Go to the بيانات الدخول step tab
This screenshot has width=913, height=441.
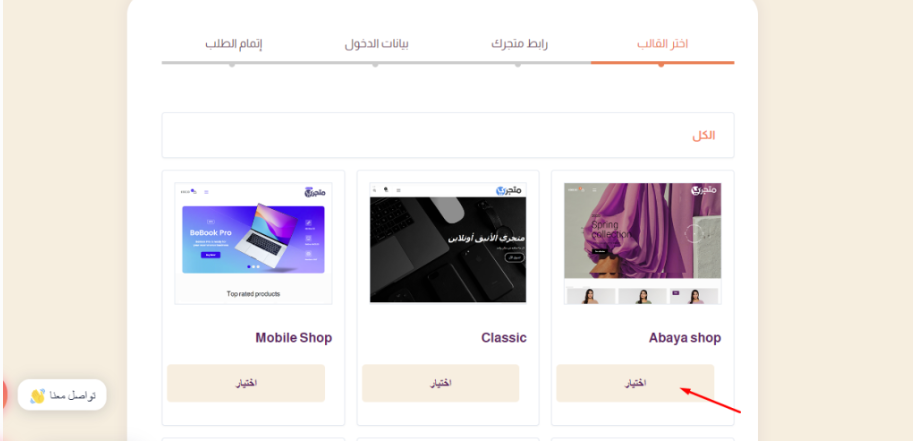(376, 44)
